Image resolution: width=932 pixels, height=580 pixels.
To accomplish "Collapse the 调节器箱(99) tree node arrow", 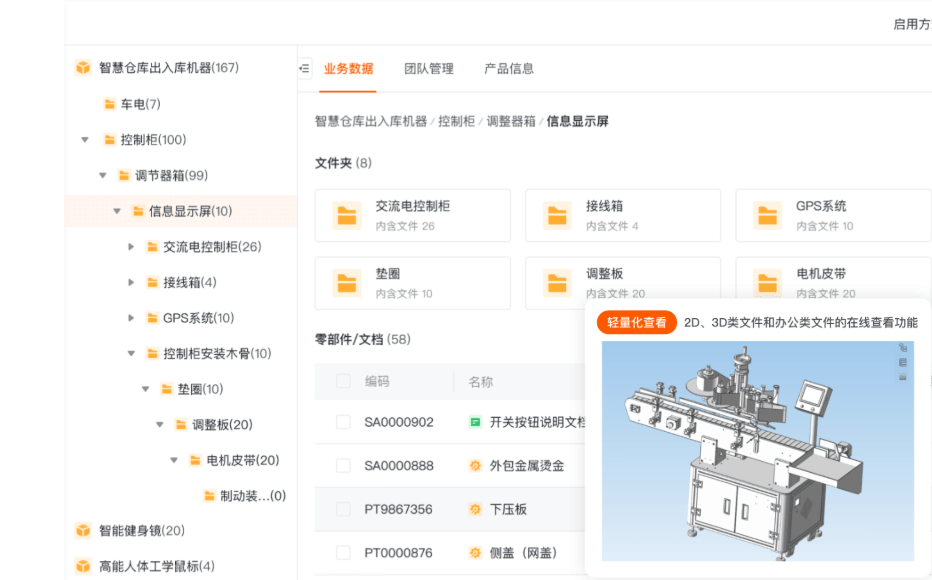I will pyautogui.click(x=103, y=175).
